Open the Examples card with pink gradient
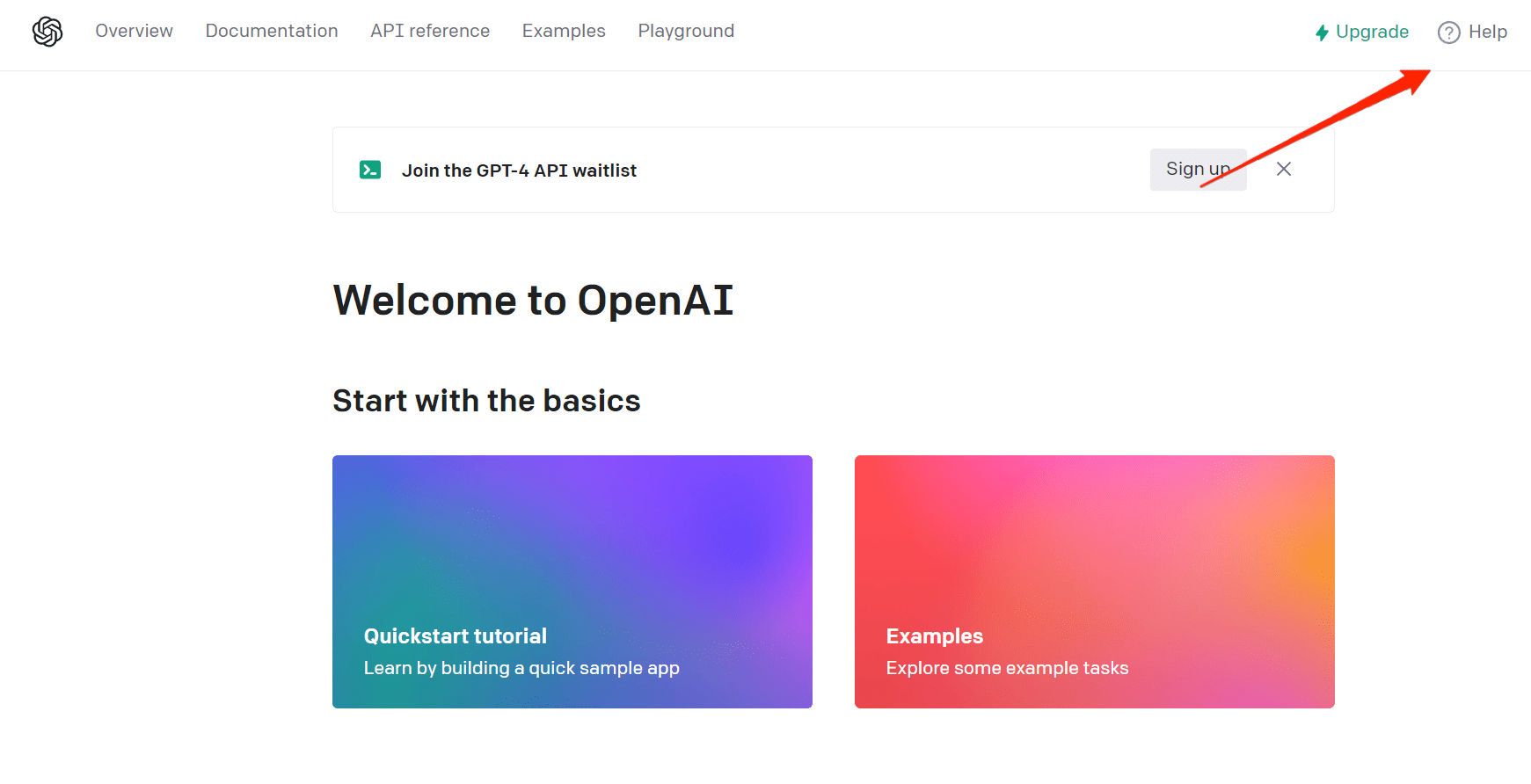The height and width of the screenshot is (784, 1531). (1095, 582)
